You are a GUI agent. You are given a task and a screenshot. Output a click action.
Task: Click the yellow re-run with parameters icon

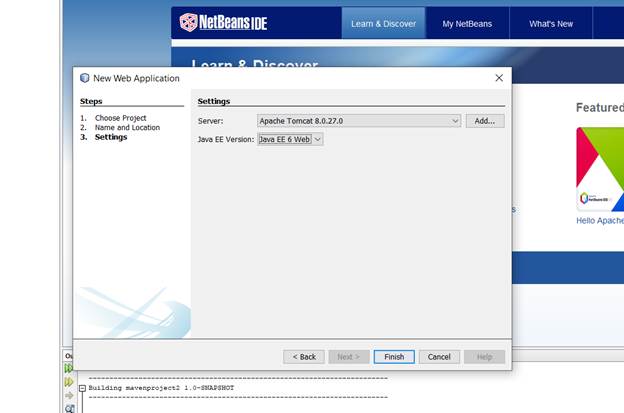69,382
